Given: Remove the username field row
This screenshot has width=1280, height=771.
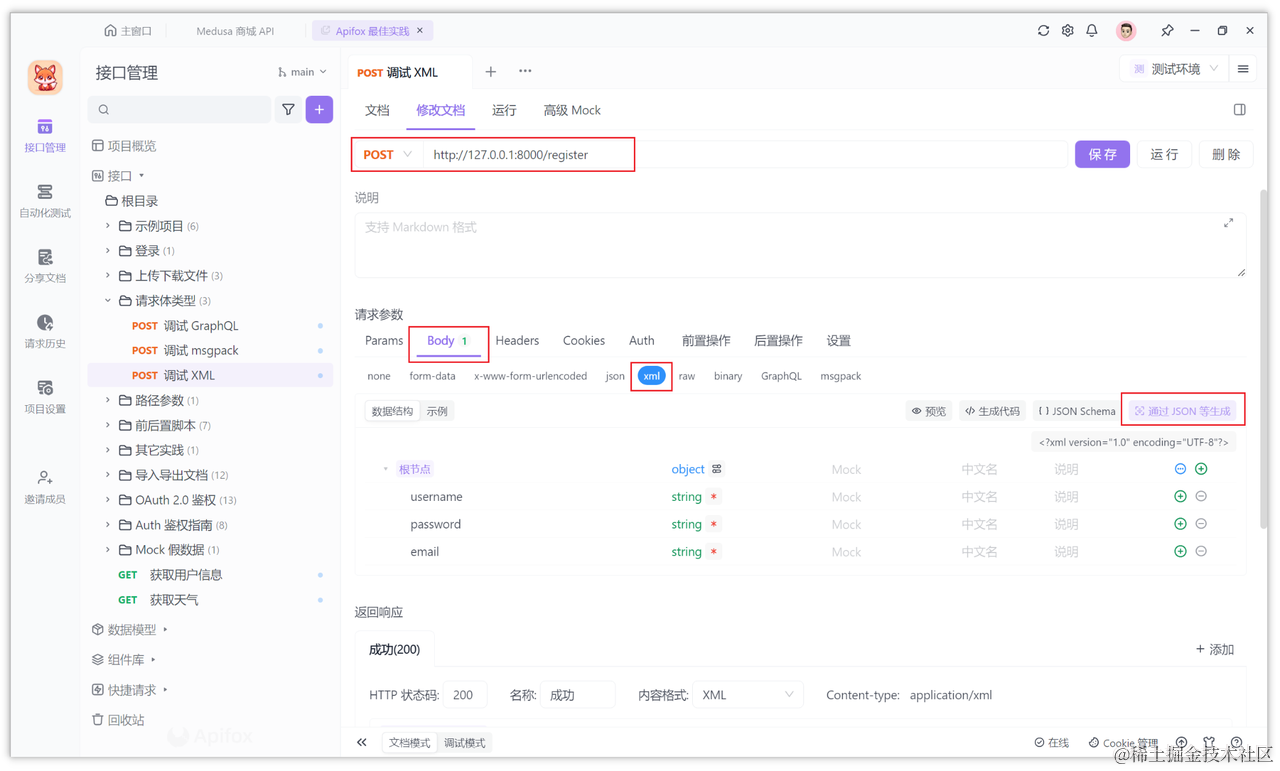Looking at the screenshot, I should 1201,497.
